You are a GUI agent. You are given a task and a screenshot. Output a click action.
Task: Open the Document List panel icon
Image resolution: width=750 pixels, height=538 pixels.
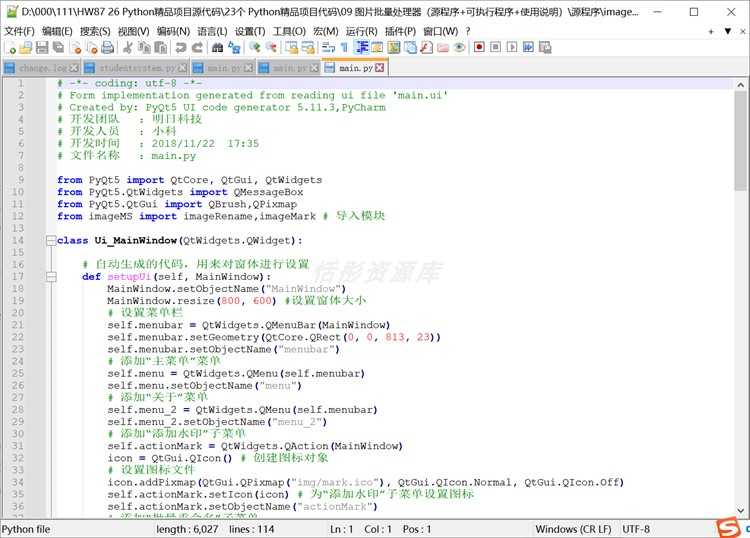(410, 47)
